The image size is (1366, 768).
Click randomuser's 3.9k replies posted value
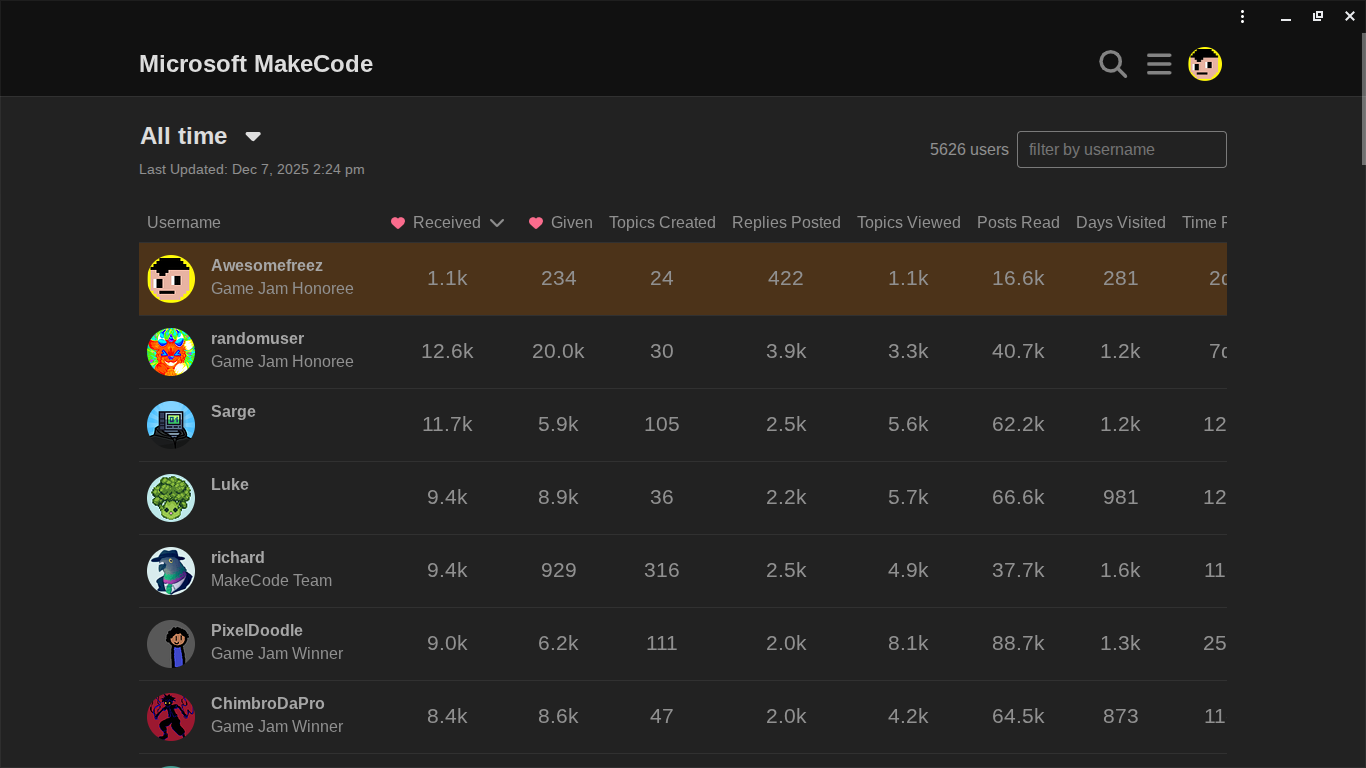[x=786, y=352]
